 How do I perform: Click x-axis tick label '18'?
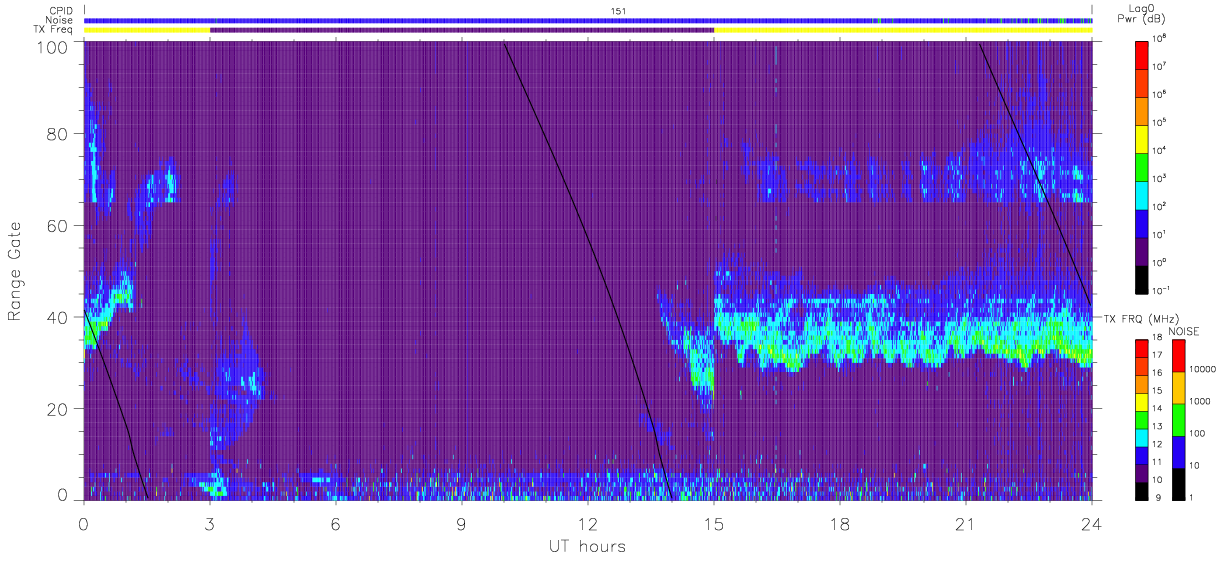click(839, 523)
